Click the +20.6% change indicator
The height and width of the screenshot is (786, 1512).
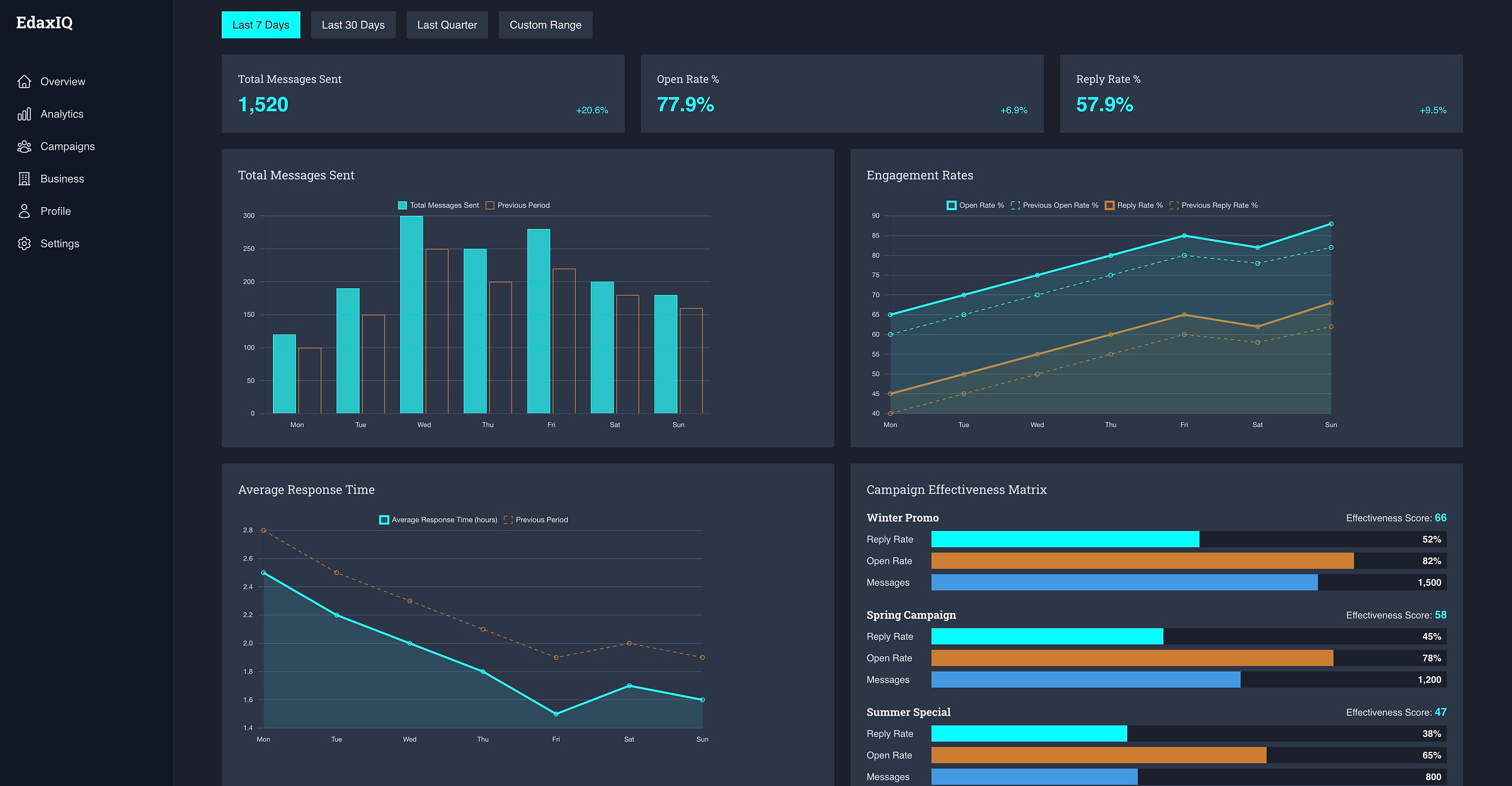click(592, 110)
